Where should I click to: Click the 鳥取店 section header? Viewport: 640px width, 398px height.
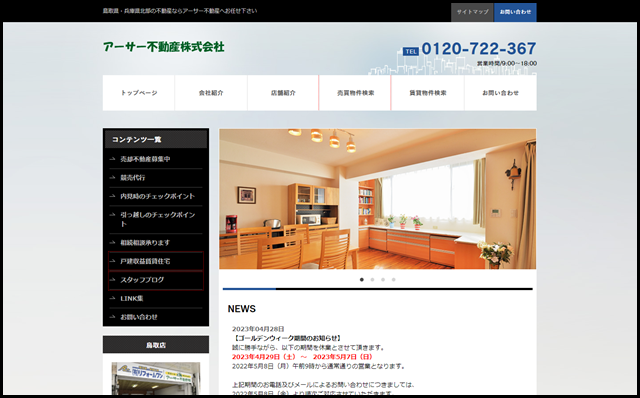click(x=156, y=345)
